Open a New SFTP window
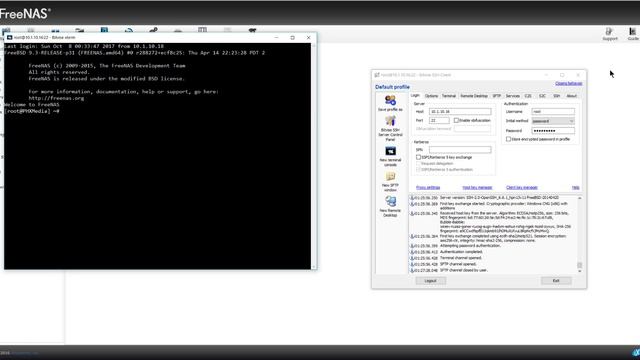640x360 pixels. 390,176
